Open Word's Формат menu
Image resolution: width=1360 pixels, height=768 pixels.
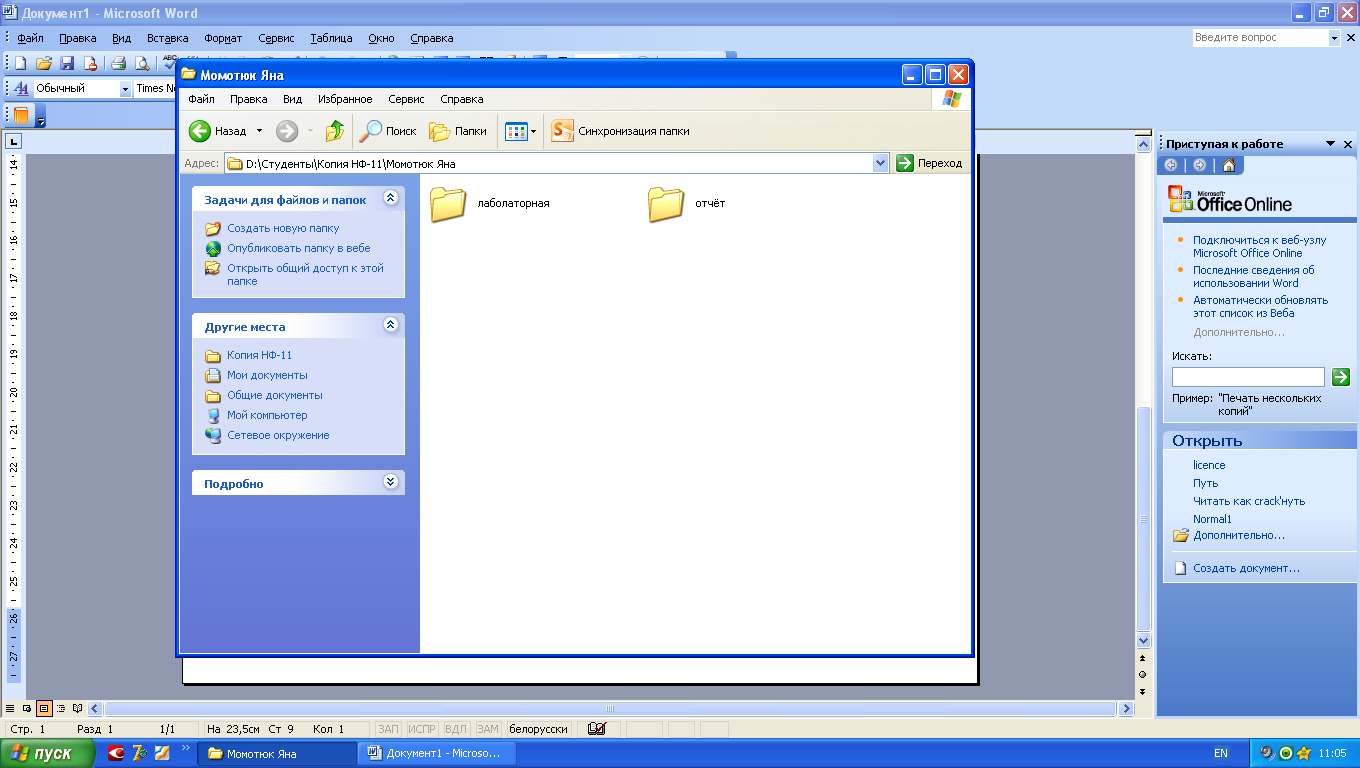click(223, 38)
